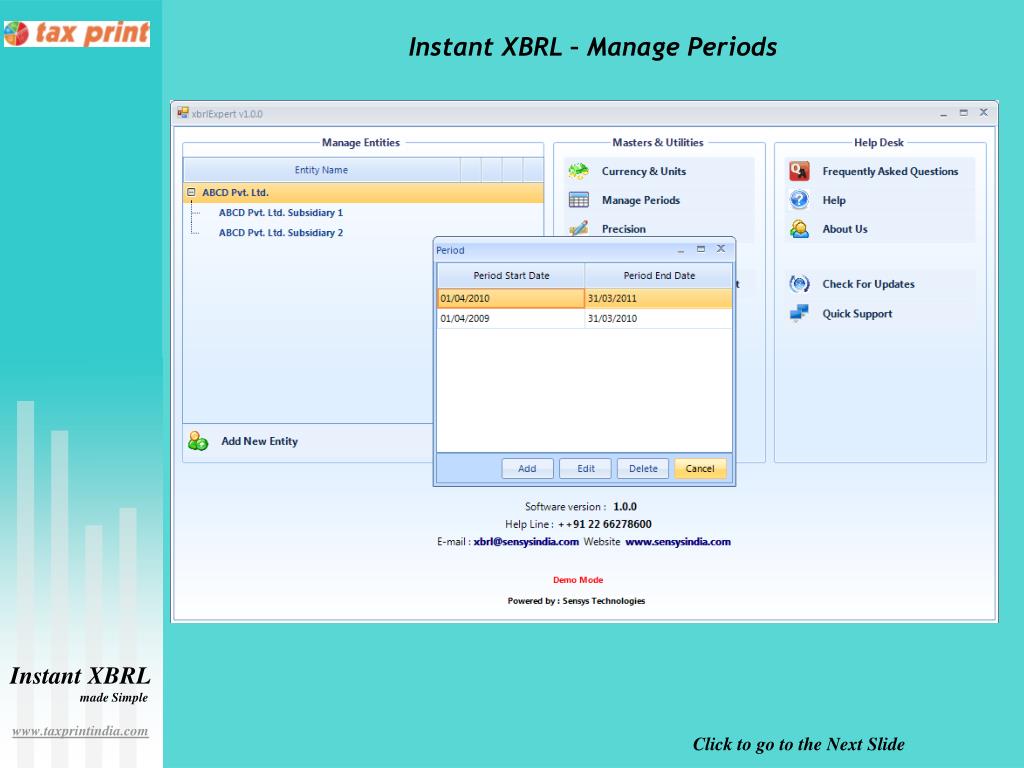Click Add button in Period dialog

pos(527,468)
